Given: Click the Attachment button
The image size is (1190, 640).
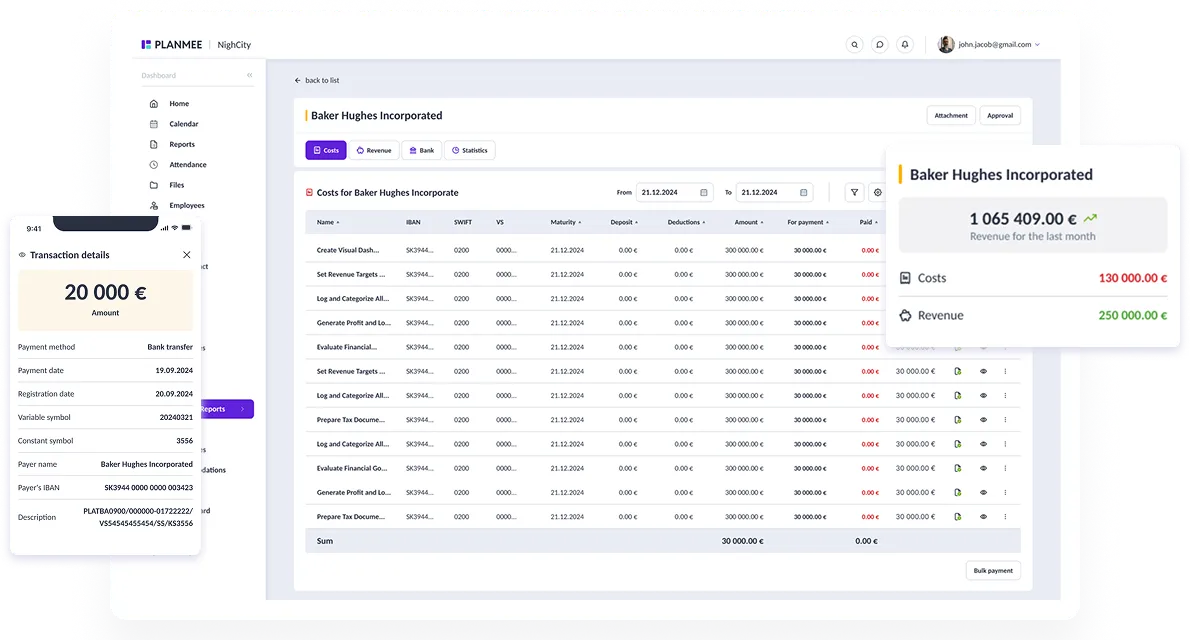Looking at the screenshot, I should (951, 115).
